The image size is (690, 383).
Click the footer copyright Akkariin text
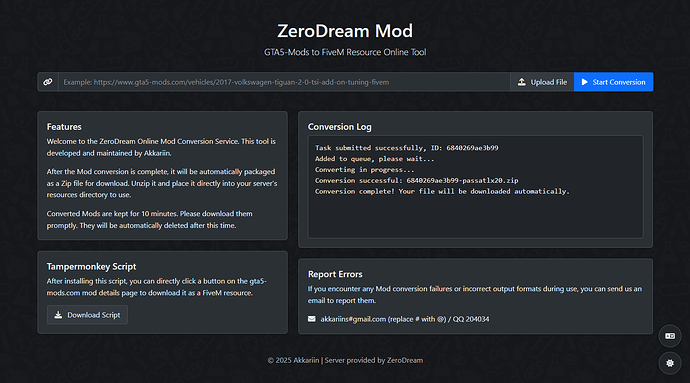345,360
